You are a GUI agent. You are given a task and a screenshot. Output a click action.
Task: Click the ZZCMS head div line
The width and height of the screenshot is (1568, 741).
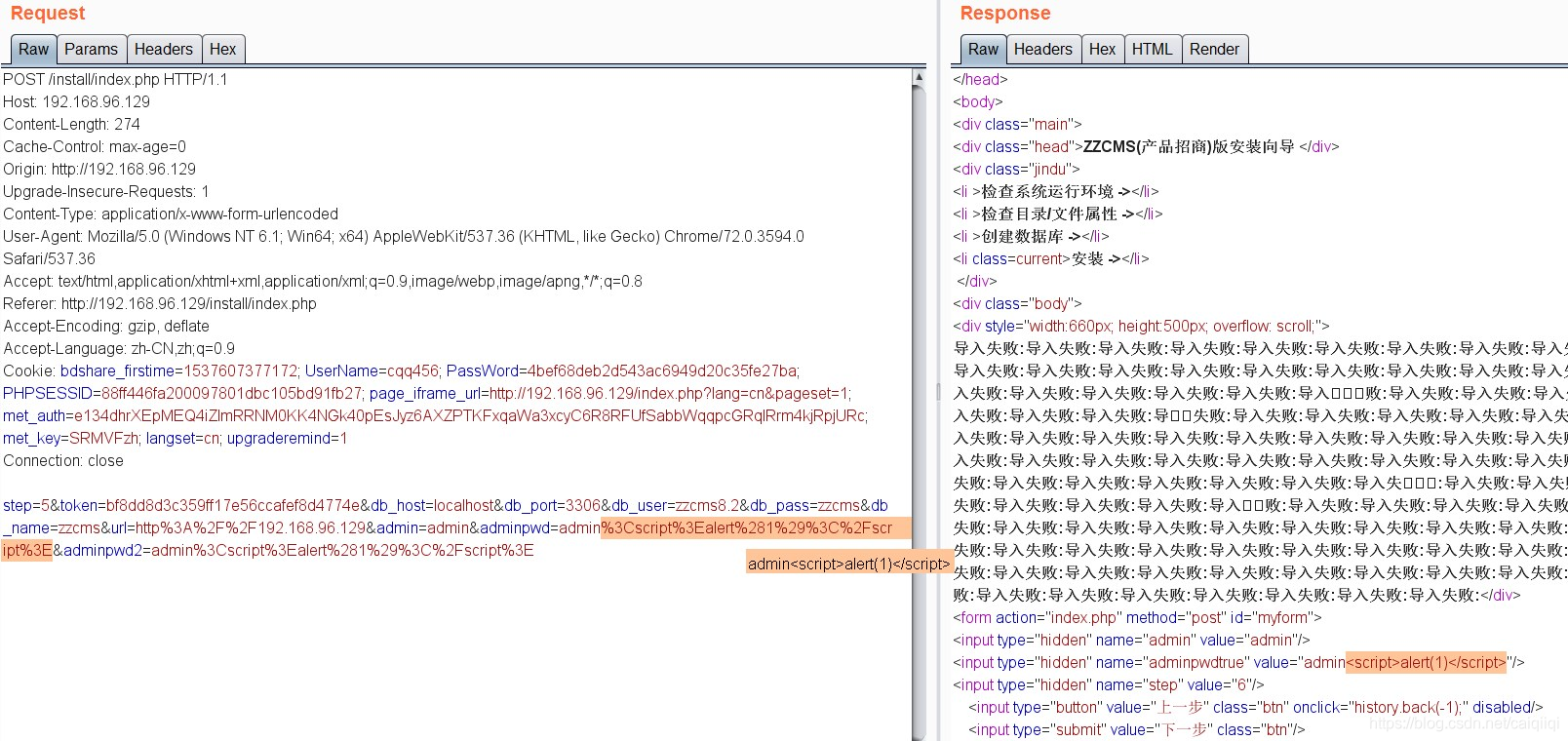(x=1146, y=146)
